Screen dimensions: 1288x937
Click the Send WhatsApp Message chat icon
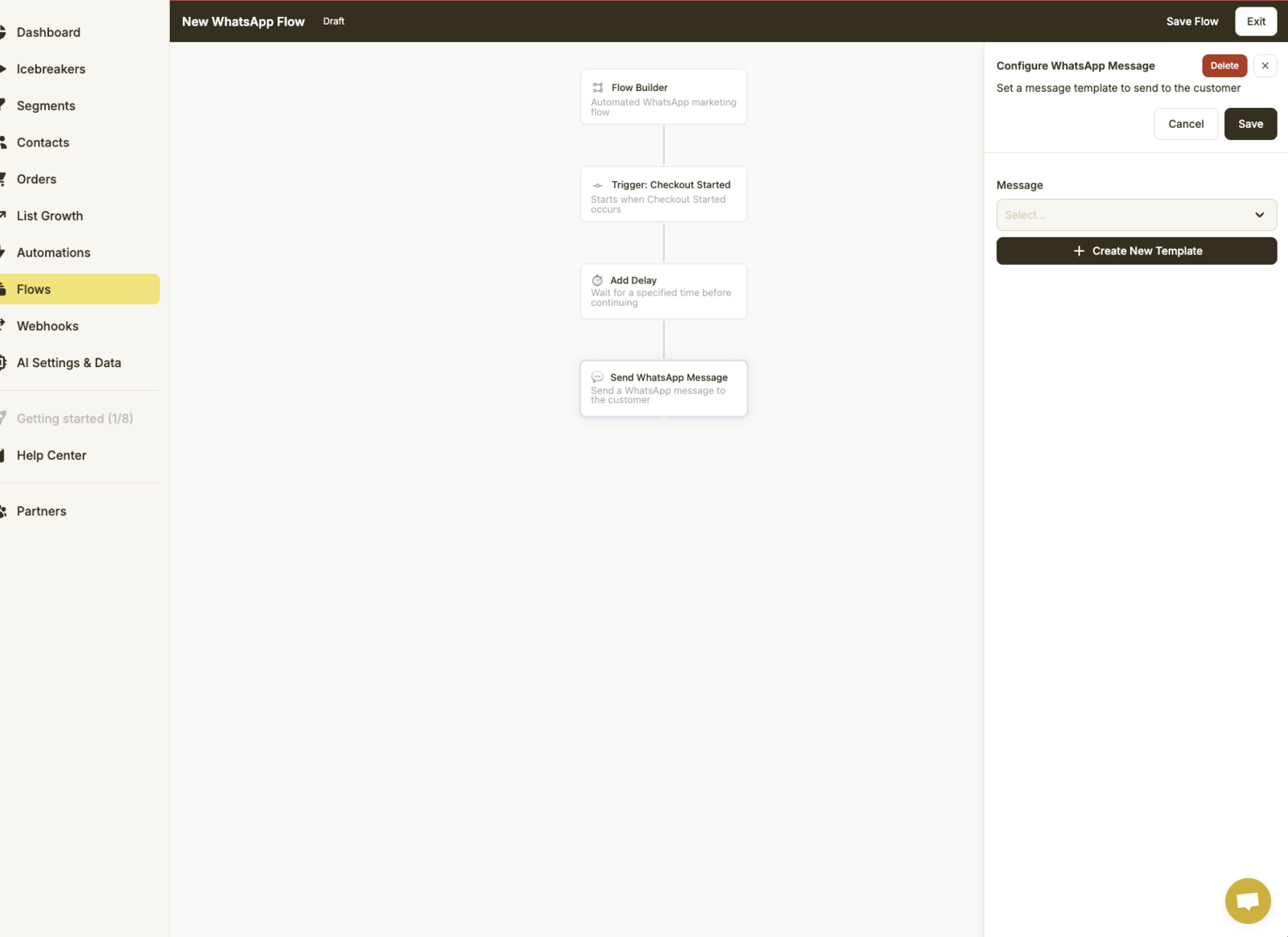click(x=597, y=378)
